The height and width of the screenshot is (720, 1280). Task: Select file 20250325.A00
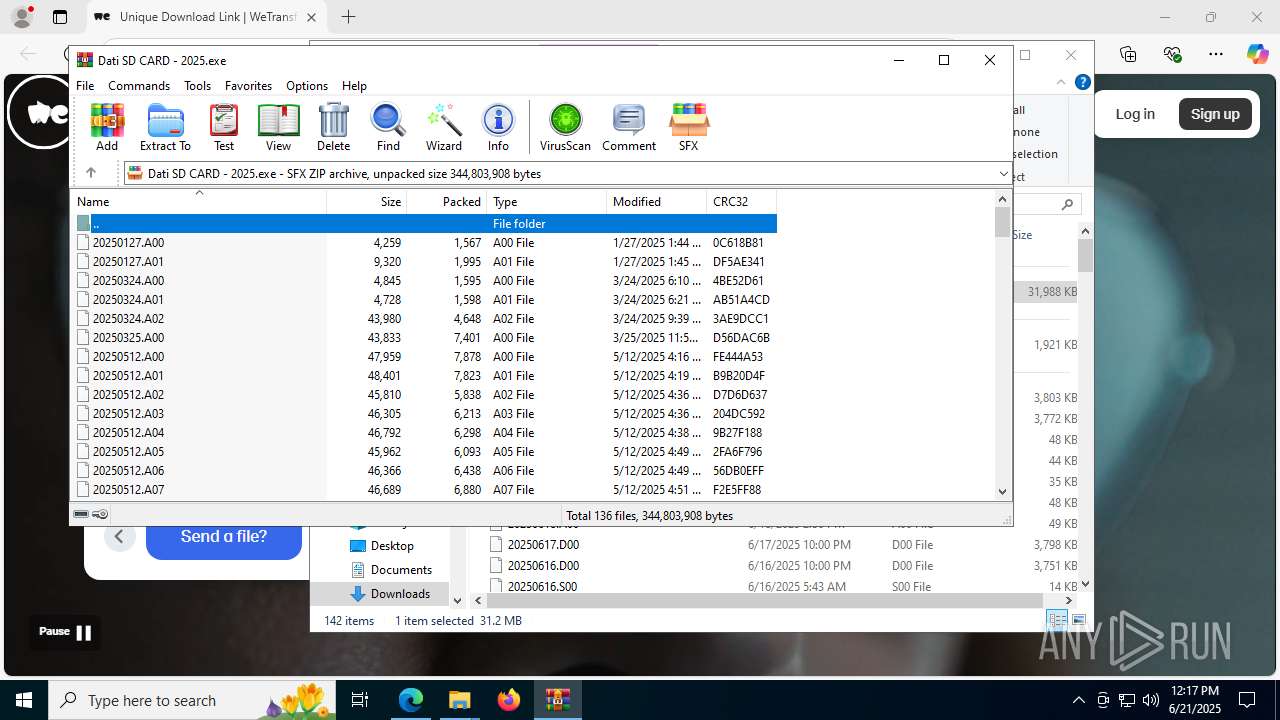(425, 338)
